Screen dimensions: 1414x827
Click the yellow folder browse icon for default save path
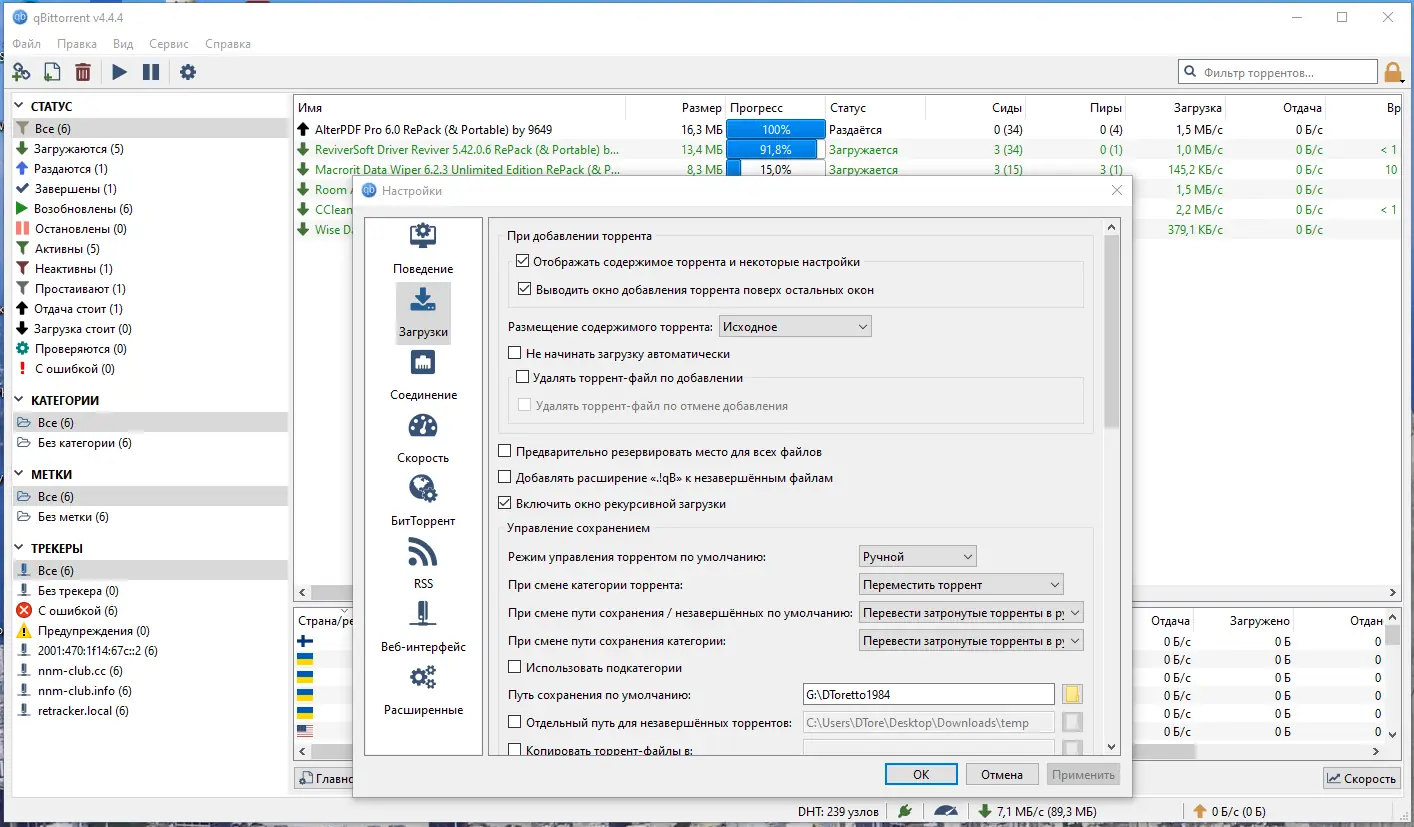[1072, 695]
